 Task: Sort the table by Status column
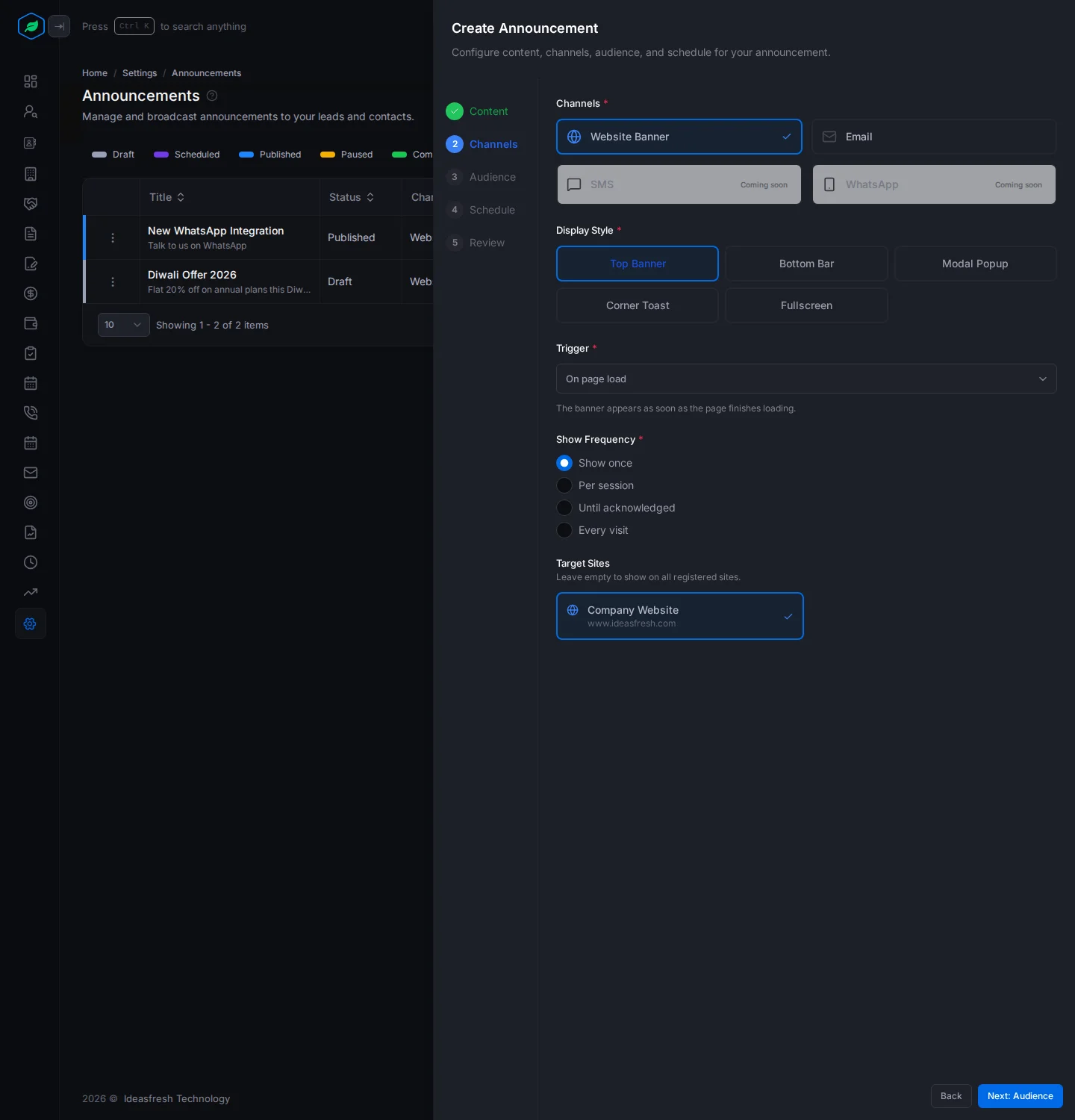coord(352,197)
